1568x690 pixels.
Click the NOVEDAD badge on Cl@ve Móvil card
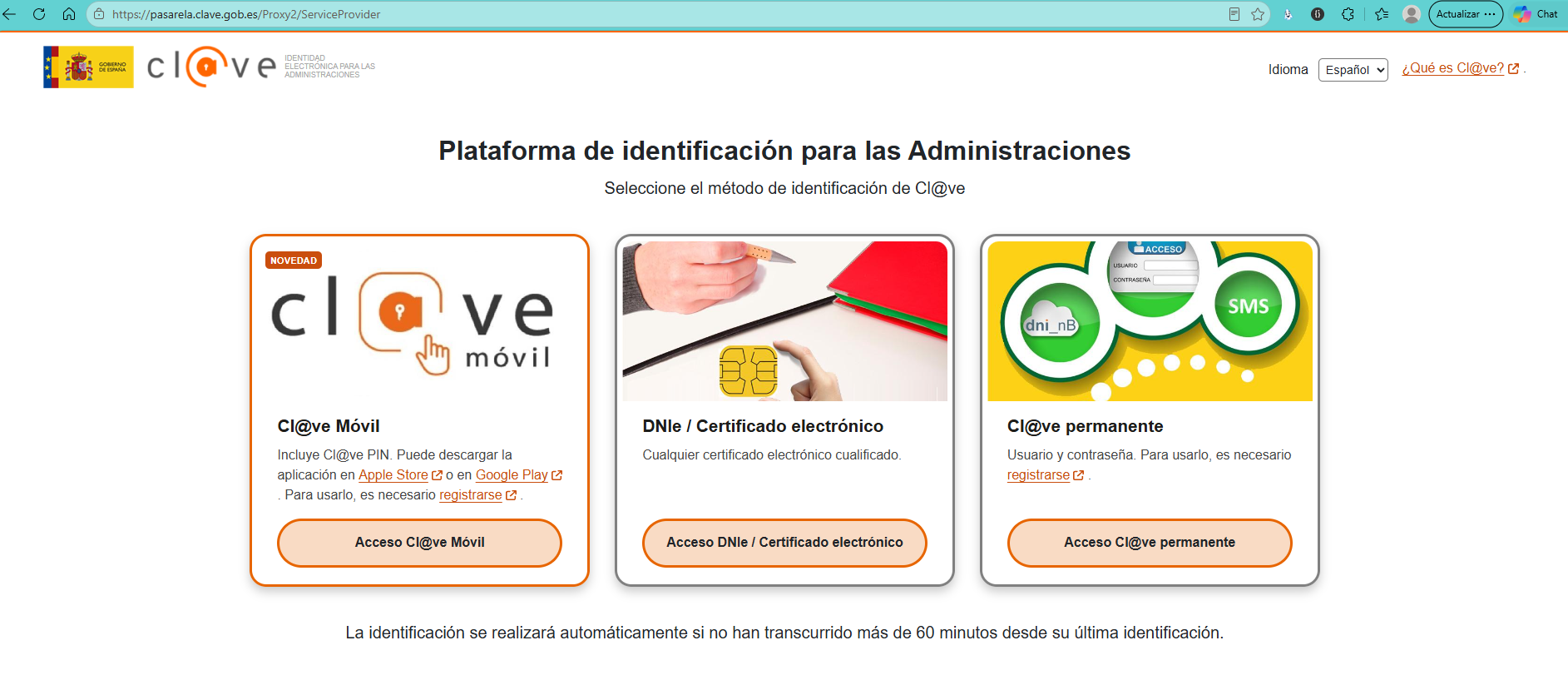pyautogui.click(x=294, y=261)
